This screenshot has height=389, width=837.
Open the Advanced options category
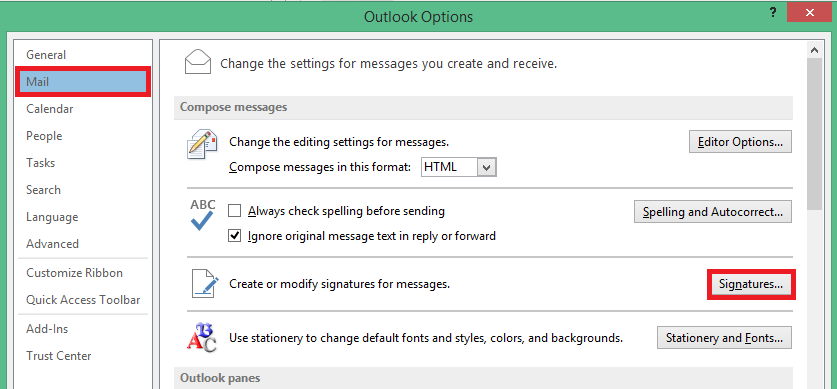click(x=84, y=244)
